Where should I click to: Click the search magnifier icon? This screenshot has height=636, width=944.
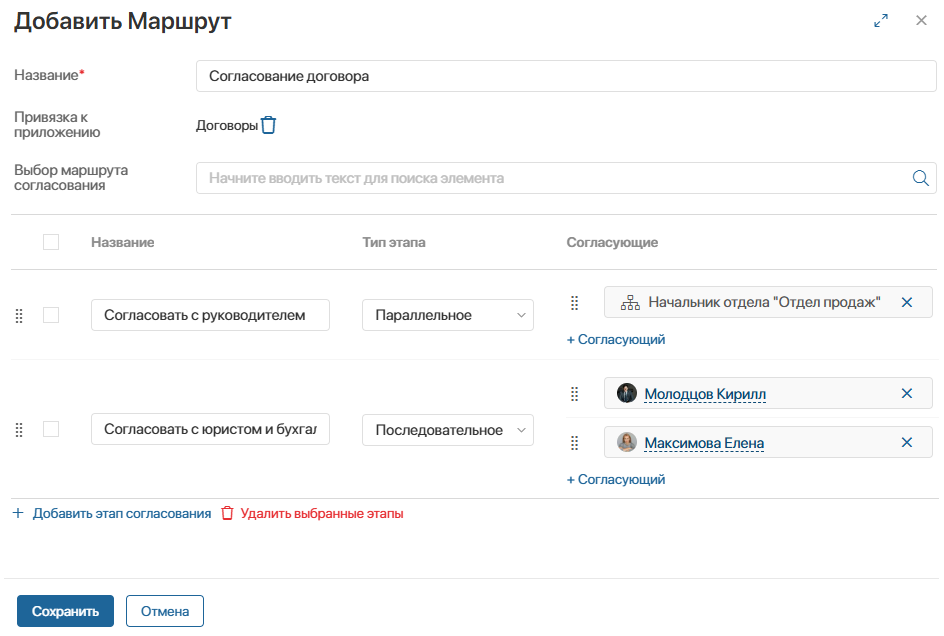click(x=921, y=178)
